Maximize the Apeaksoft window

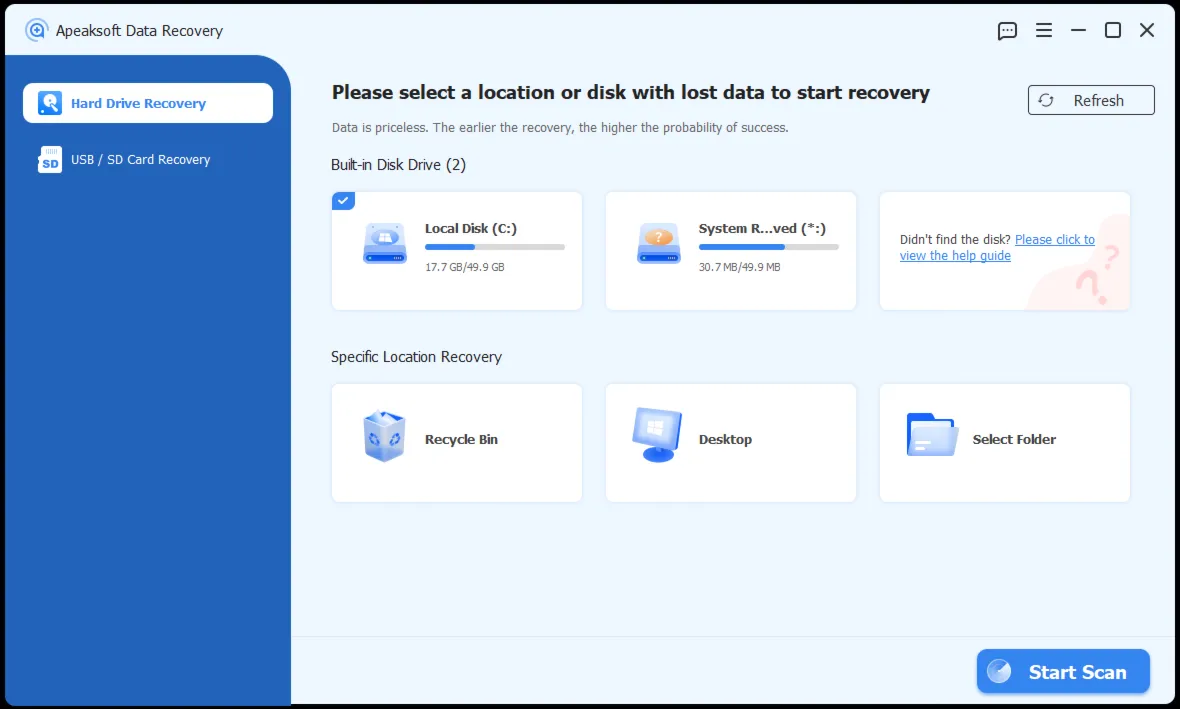(x=1112, y=30)
